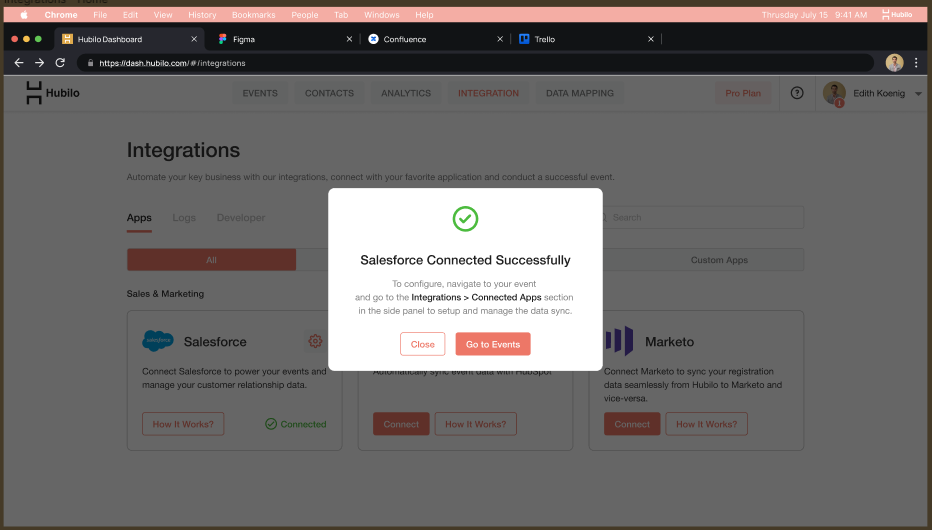Image resolution: width=932 pixels, height=530 pixels.
Task: Click the Chrome profile avatar
Action: tap(894, 62)
